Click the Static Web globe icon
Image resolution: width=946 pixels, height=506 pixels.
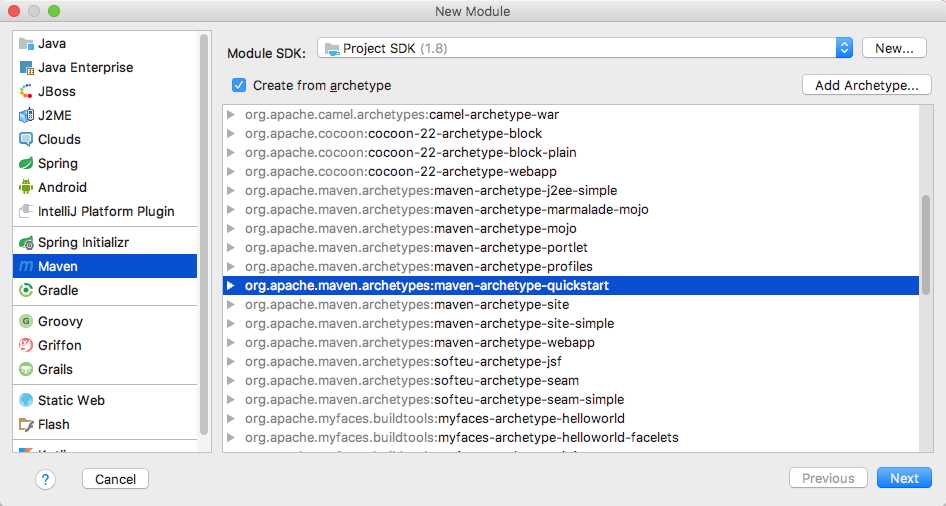26,400
